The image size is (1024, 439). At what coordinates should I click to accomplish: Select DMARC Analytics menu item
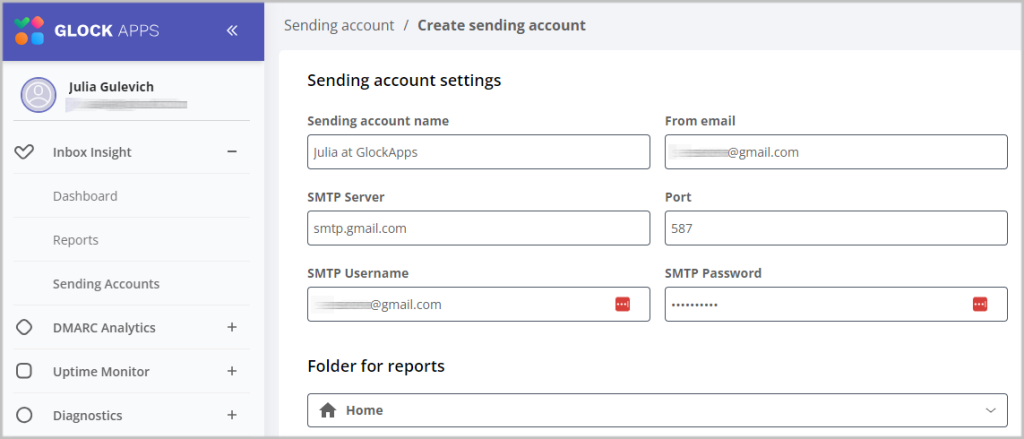[x=104, y=327]
